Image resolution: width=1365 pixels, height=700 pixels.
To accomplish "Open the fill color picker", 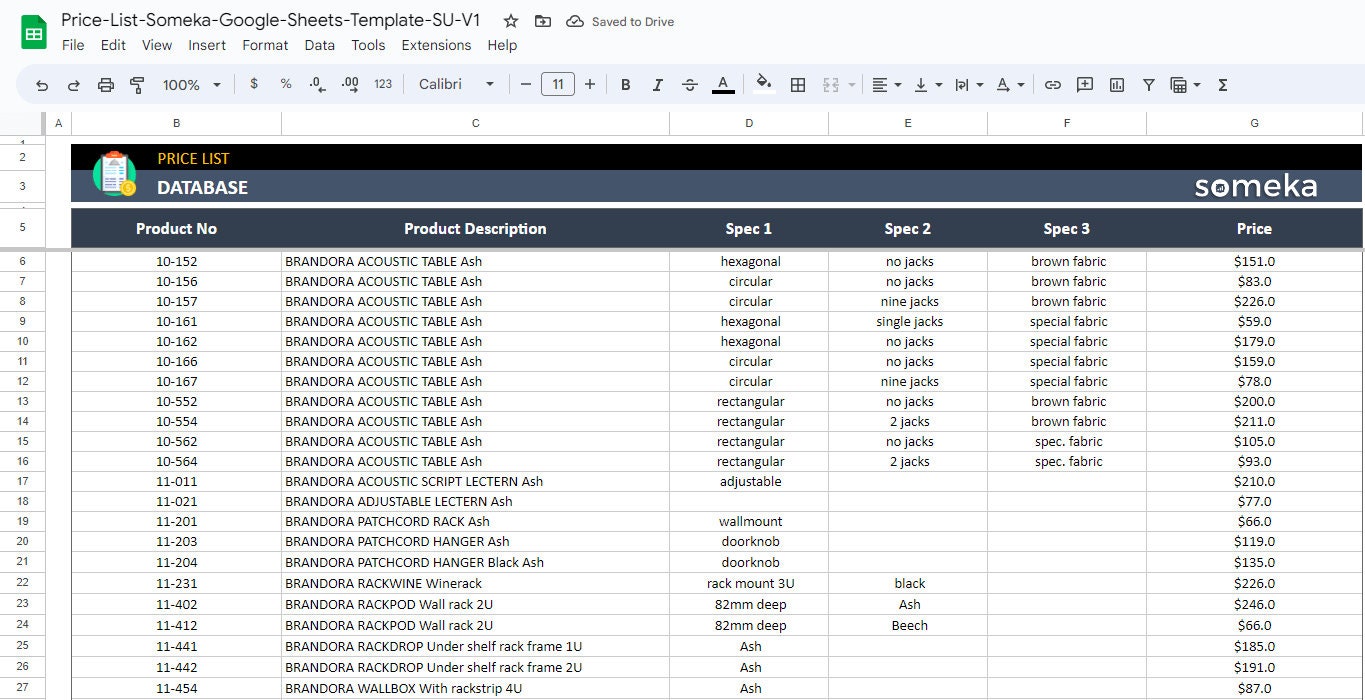I will tap(763, 84).
